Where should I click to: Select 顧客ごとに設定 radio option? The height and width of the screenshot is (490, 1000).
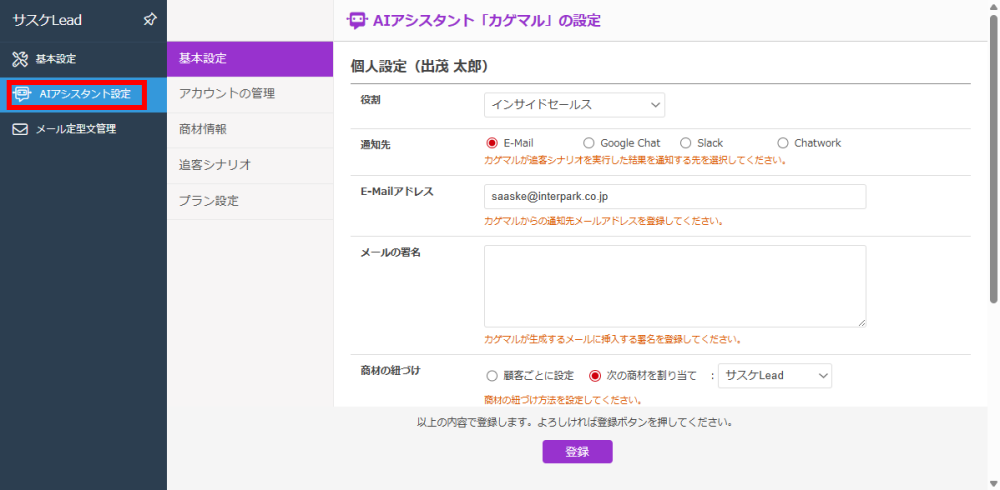tap(491, 376)
